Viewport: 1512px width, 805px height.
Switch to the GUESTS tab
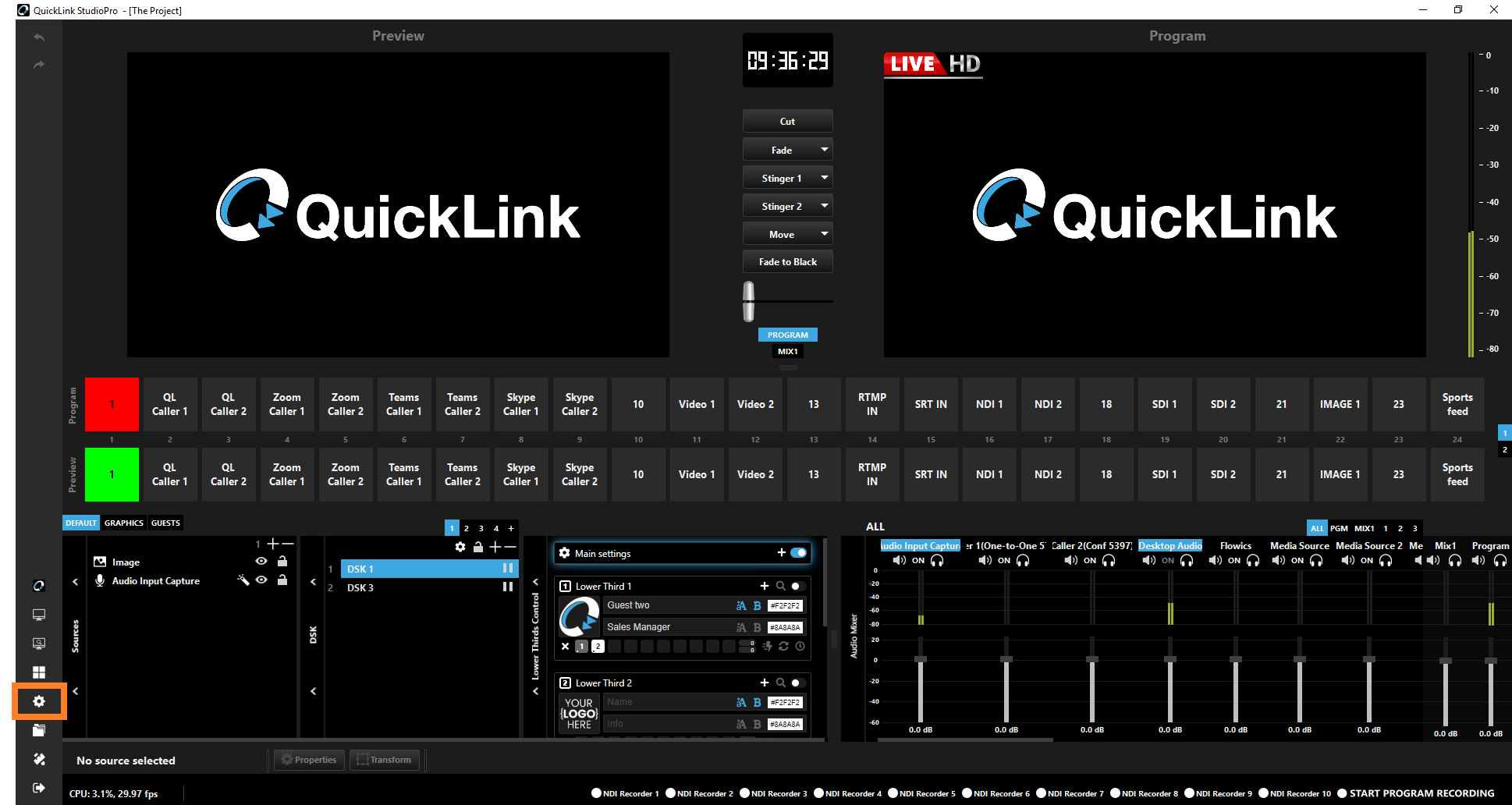[x=165, y=523]
